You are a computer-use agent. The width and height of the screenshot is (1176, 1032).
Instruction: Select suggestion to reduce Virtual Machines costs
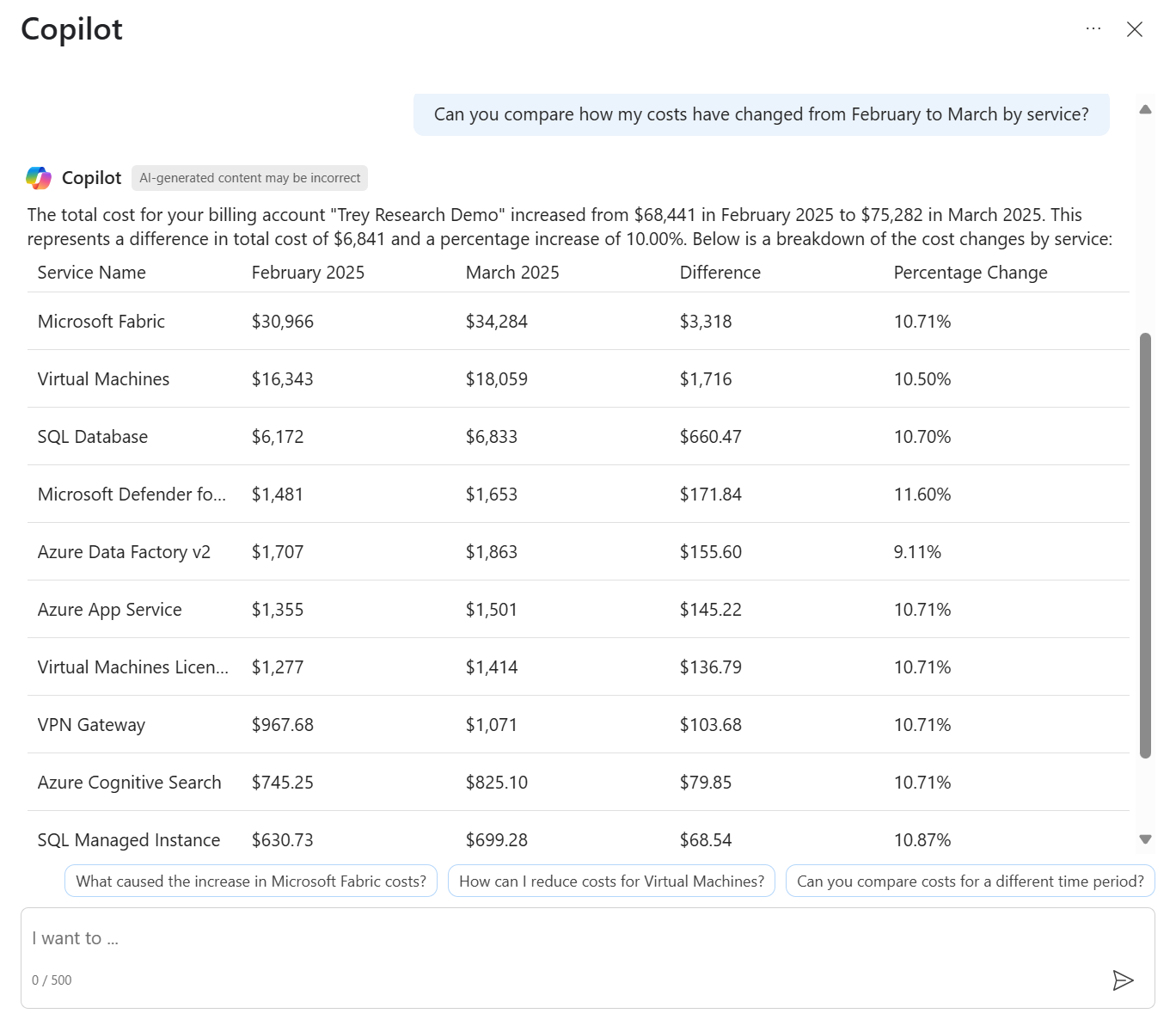point(611,881)
